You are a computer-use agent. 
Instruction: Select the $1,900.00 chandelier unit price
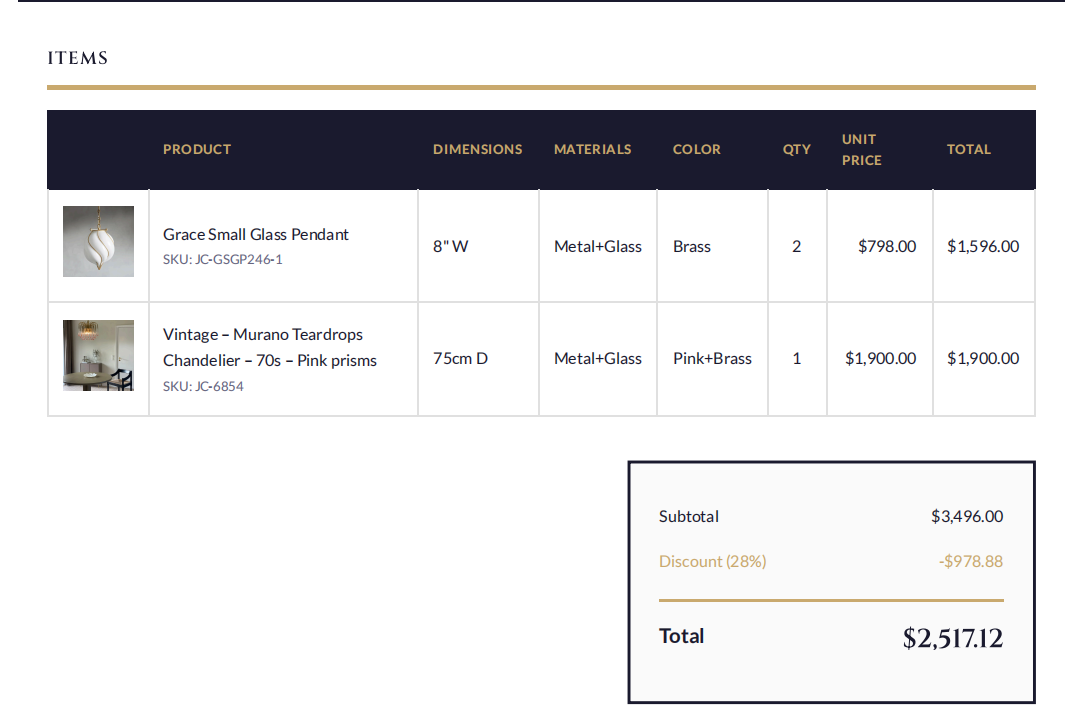click(881, 358)
